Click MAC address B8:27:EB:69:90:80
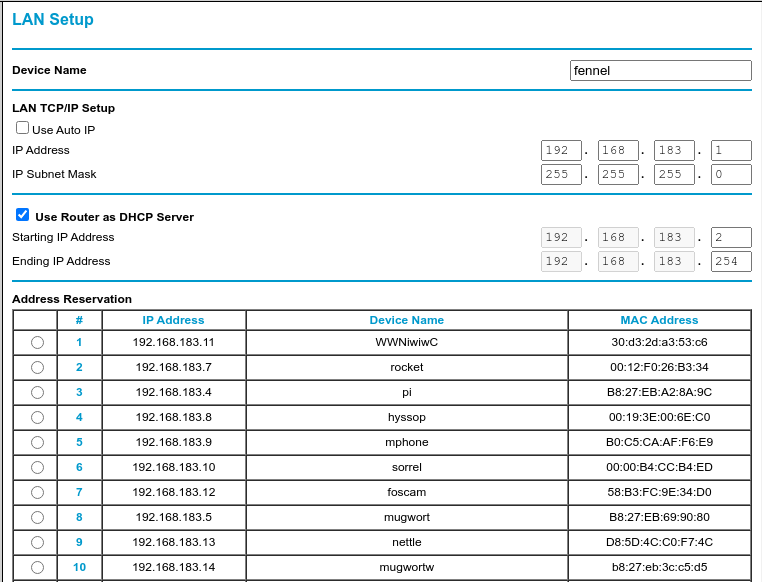This screenshot has width=762, height=582. point(659,517)
